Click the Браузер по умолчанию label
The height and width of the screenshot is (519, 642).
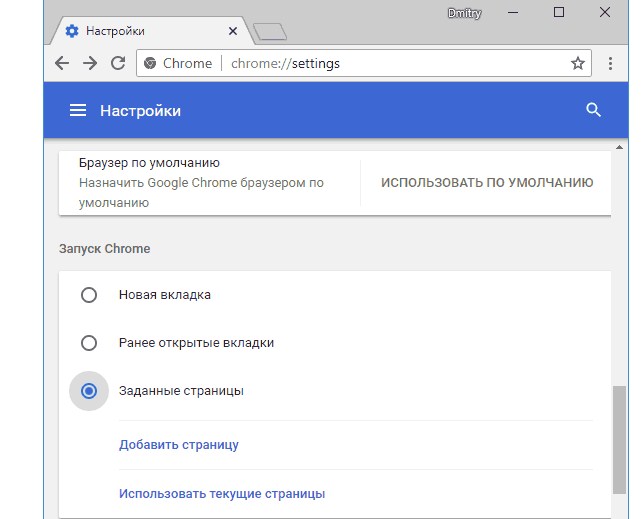click(x=149, y=162)
